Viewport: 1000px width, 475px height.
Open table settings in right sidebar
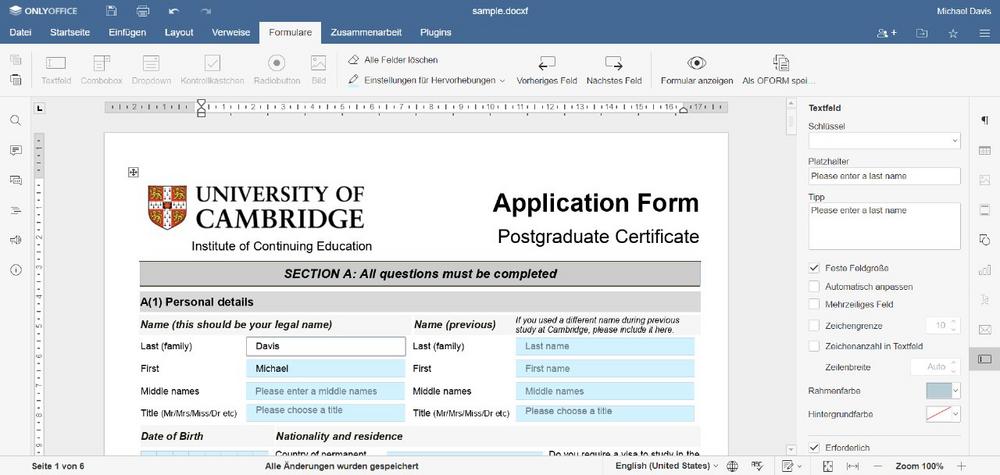[x=984, y=150]
